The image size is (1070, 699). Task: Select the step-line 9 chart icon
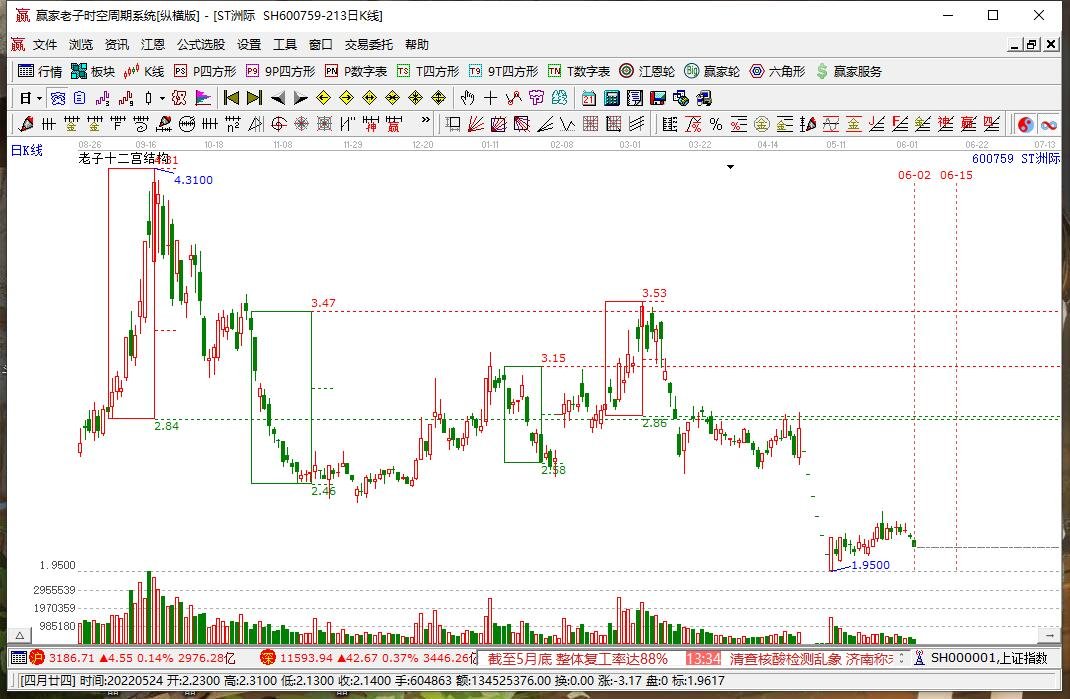click(126, 98)
